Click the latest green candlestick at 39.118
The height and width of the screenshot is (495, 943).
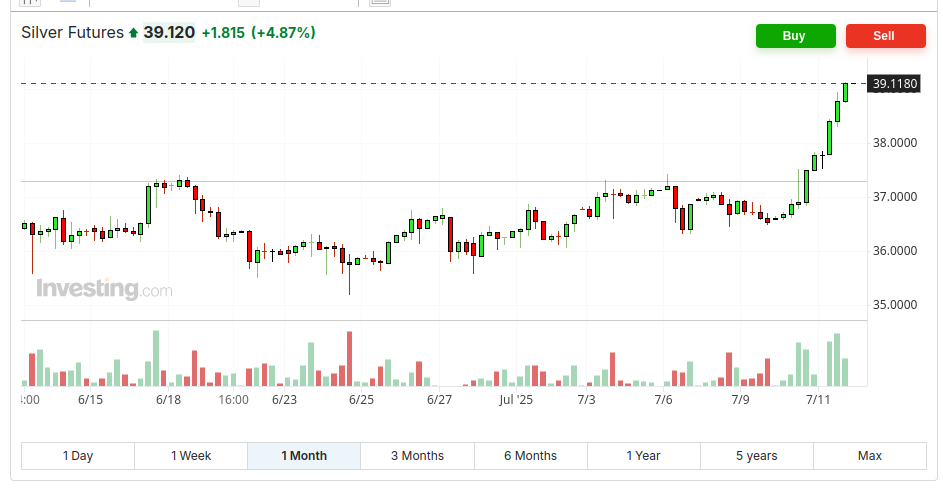coord(846,93)
